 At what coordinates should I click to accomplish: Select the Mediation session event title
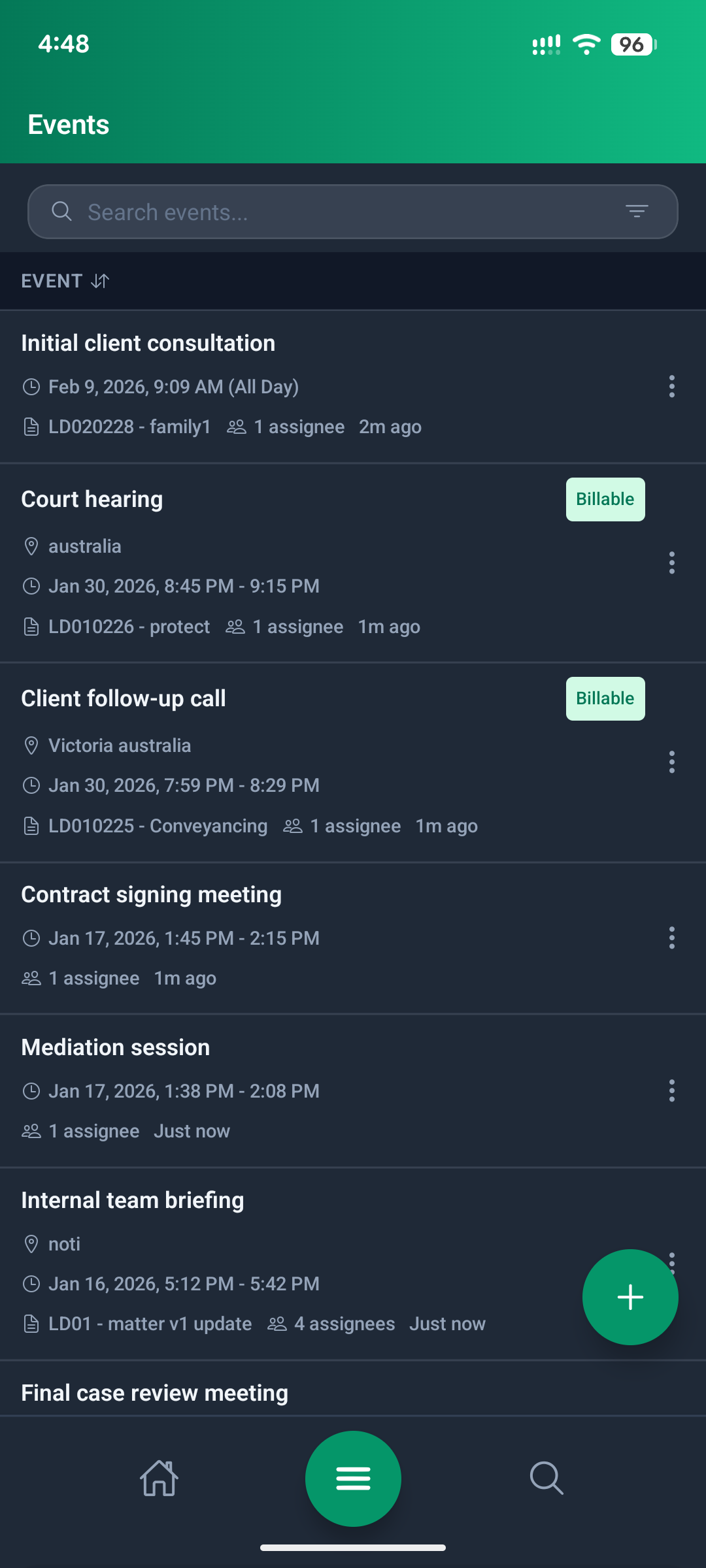click(115, 1047)
